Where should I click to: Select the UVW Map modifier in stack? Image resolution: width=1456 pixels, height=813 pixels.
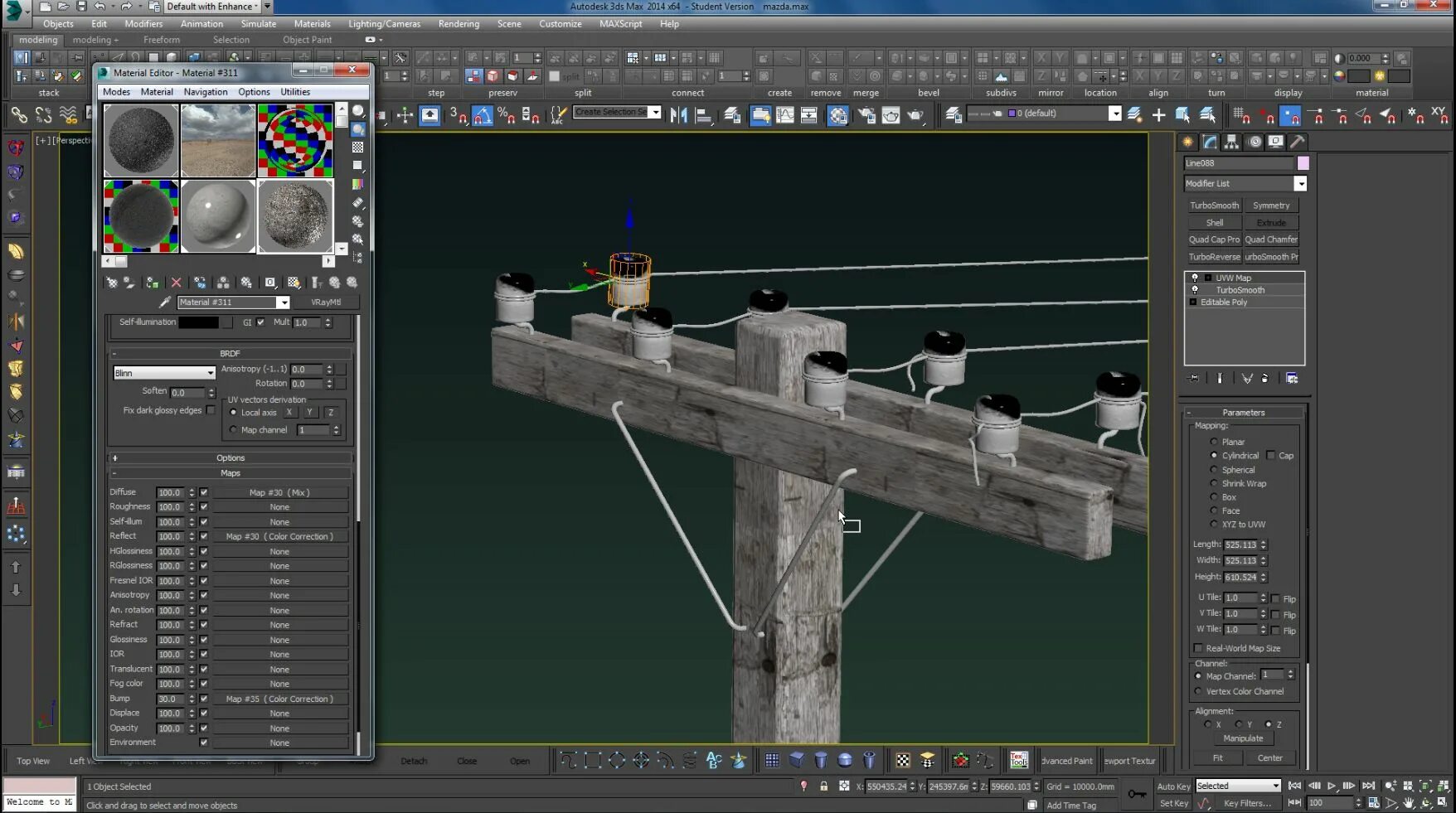(1234, 278)
